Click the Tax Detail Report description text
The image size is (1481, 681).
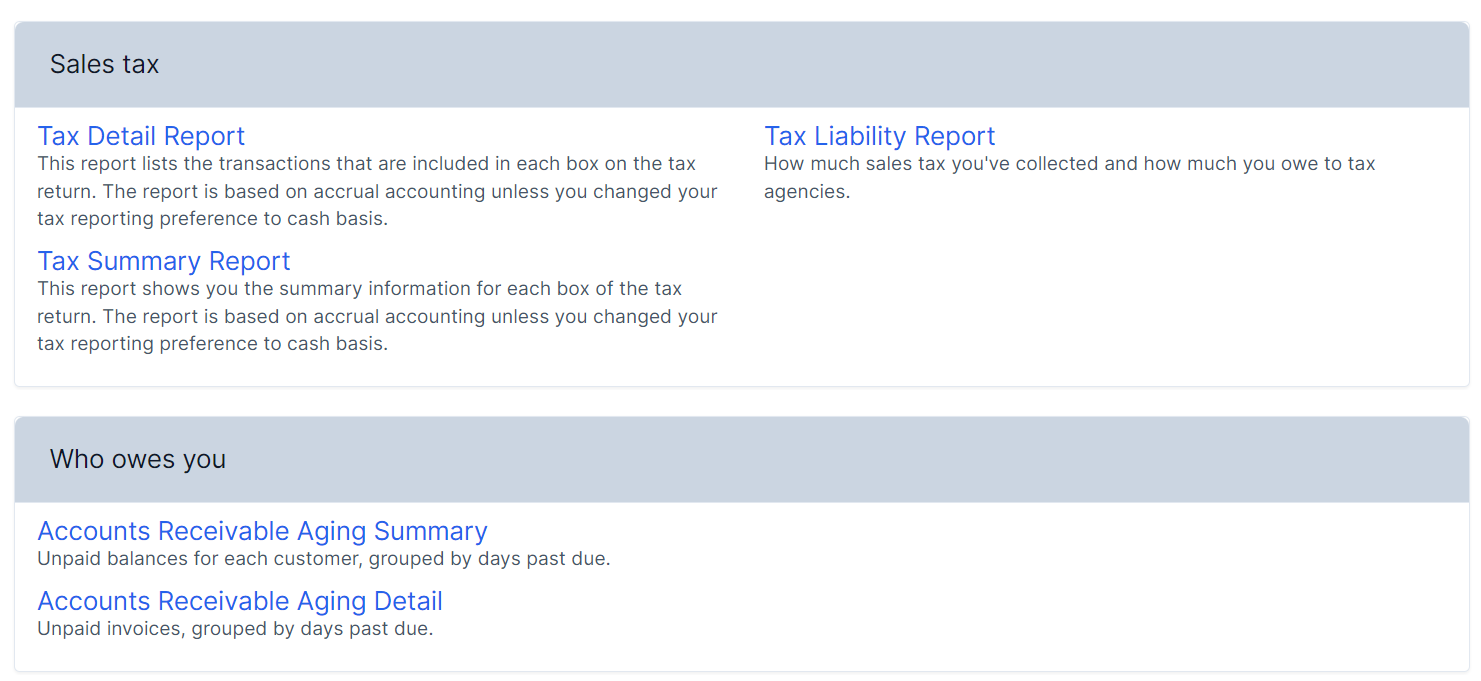click(x=376, y=191)
